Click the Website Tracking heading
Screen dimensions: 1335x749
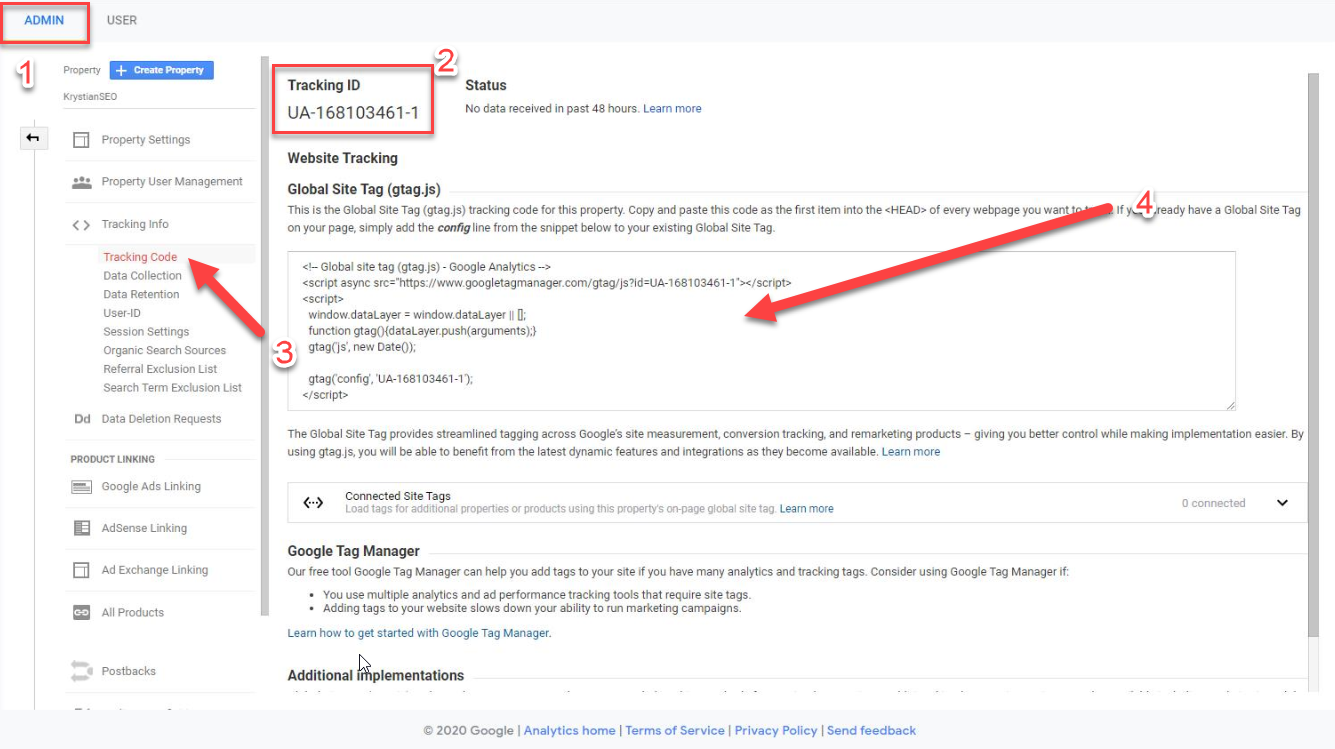point(342,158)
